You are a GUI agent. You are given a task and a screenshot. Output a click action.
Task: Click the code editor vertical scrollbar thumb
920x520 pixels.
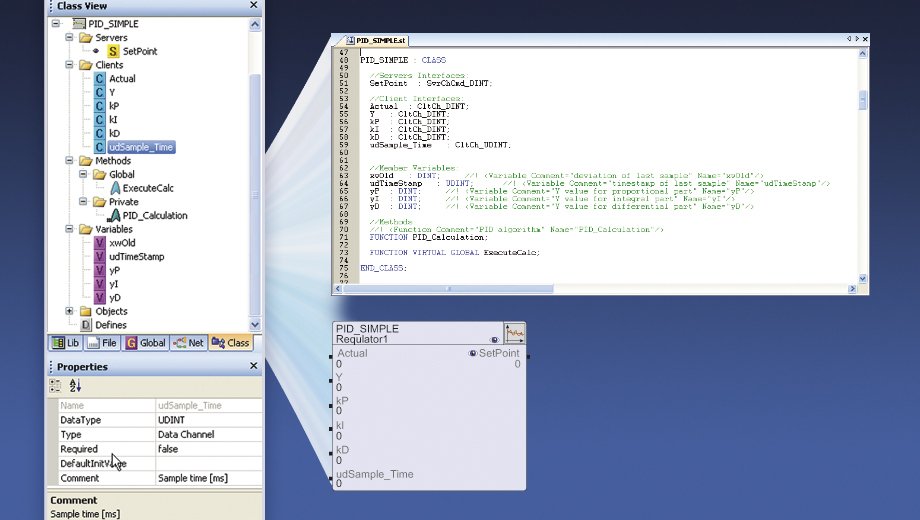tap(862, 100)
